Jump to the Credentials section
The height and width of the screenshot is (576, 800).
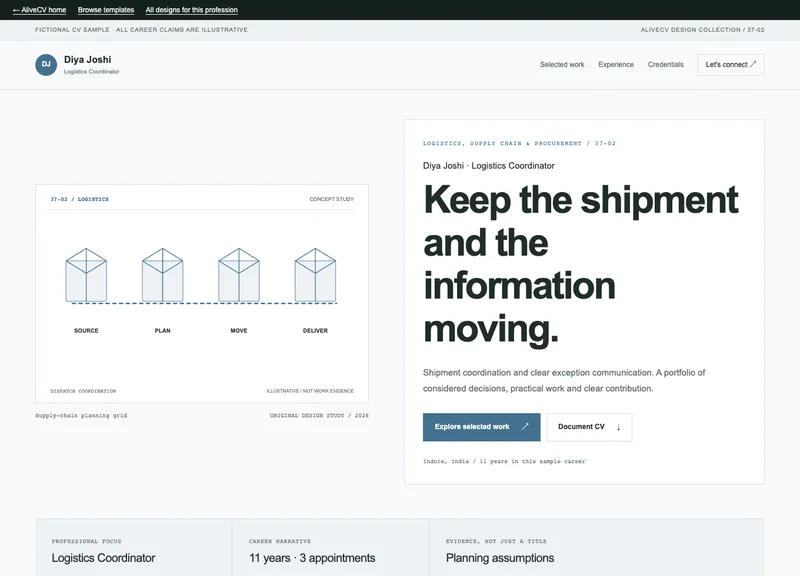click(665, 64)
